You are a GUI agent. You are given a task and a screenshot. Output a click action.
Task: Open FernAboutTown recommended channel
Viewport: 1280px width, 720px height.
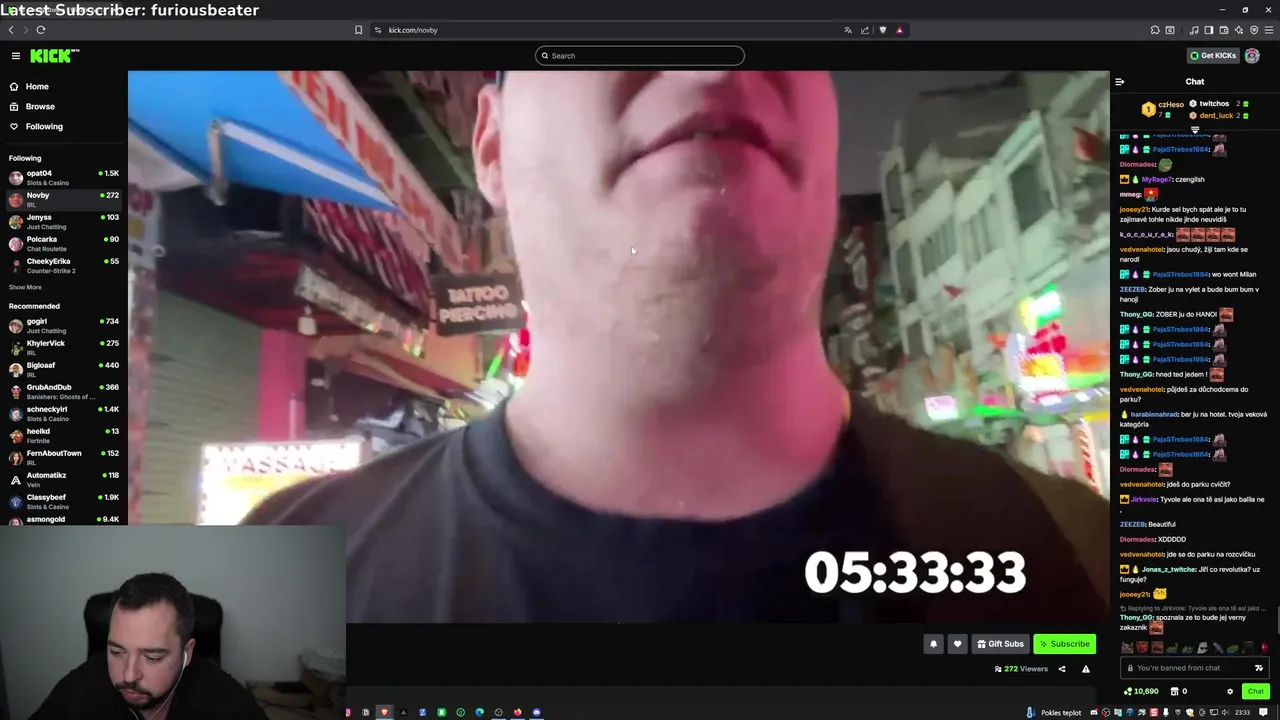click(64, 458)
